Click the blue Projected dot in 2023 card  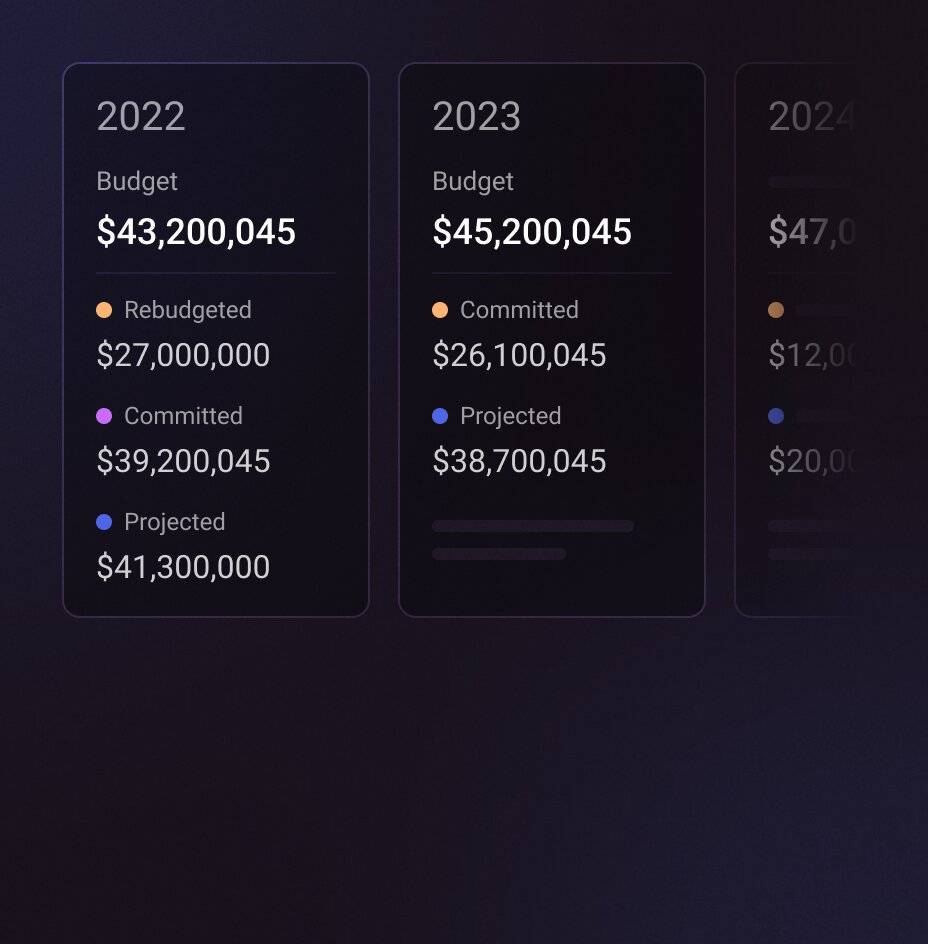click(x=440, y=416)
